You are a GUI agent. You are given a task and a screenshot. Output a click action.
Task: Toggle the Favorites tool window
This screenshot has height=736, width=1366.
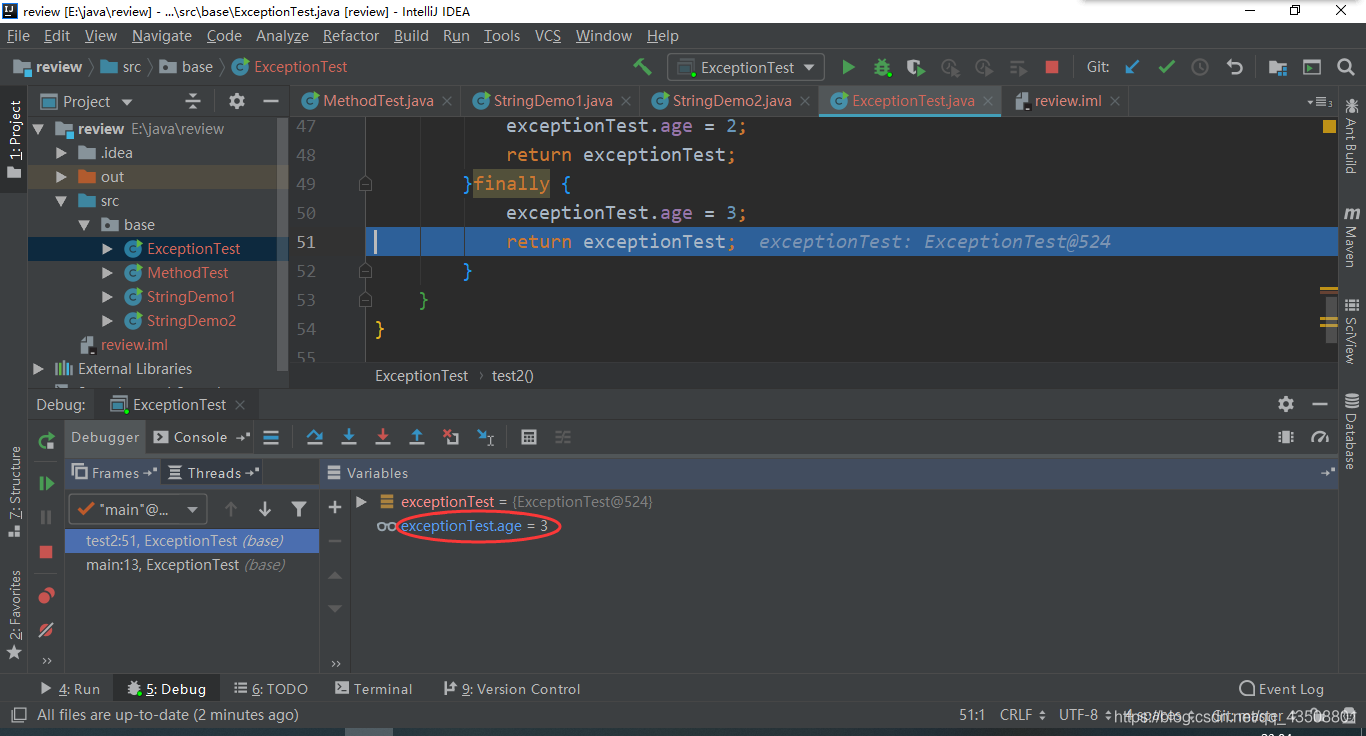pyautogui.click(x=14, y=615)
